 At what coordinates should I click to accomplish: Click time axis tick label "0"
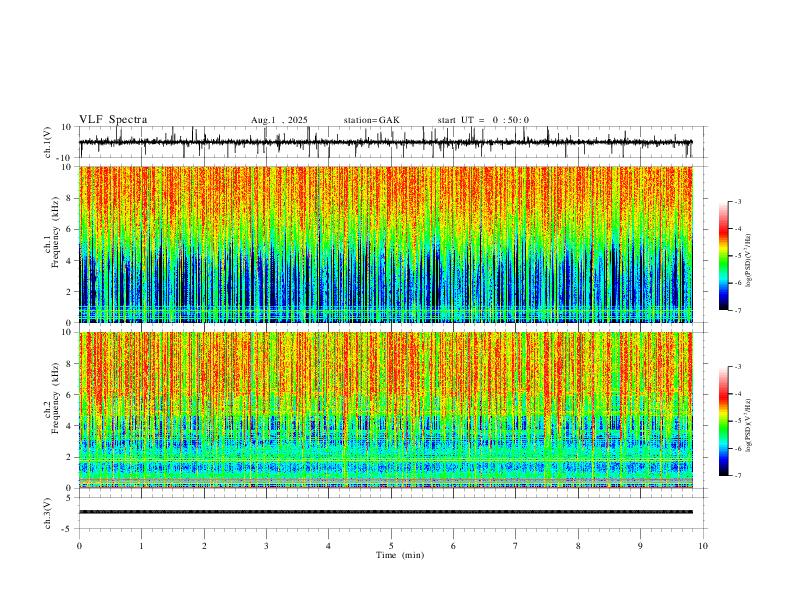[x=79, y=546]
